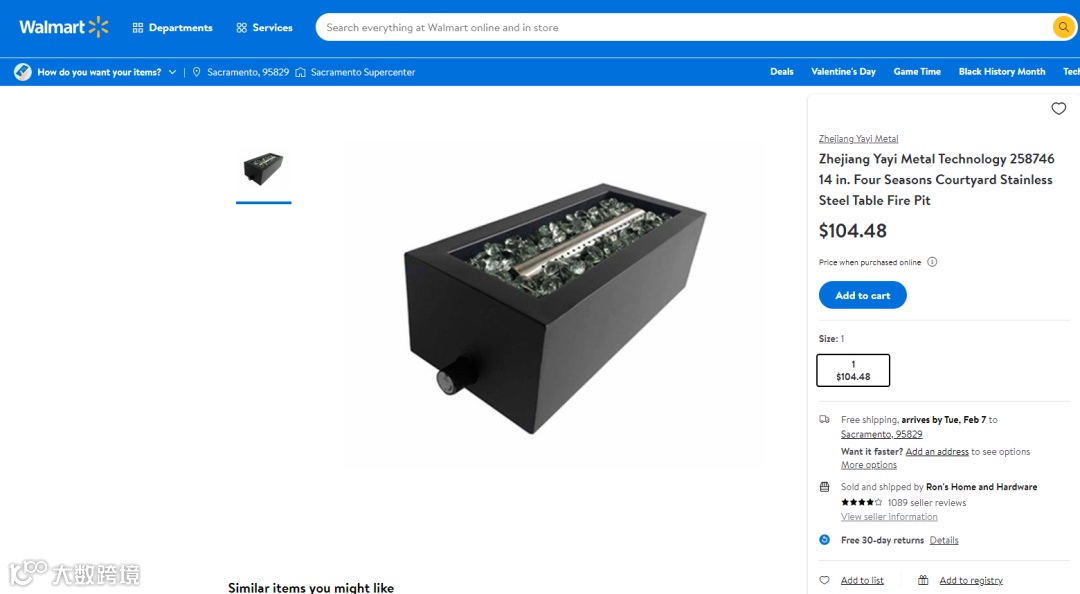The image size is (1080, 594).
Task: Click the heart icon next to Add to list
Action: [824, 580]
